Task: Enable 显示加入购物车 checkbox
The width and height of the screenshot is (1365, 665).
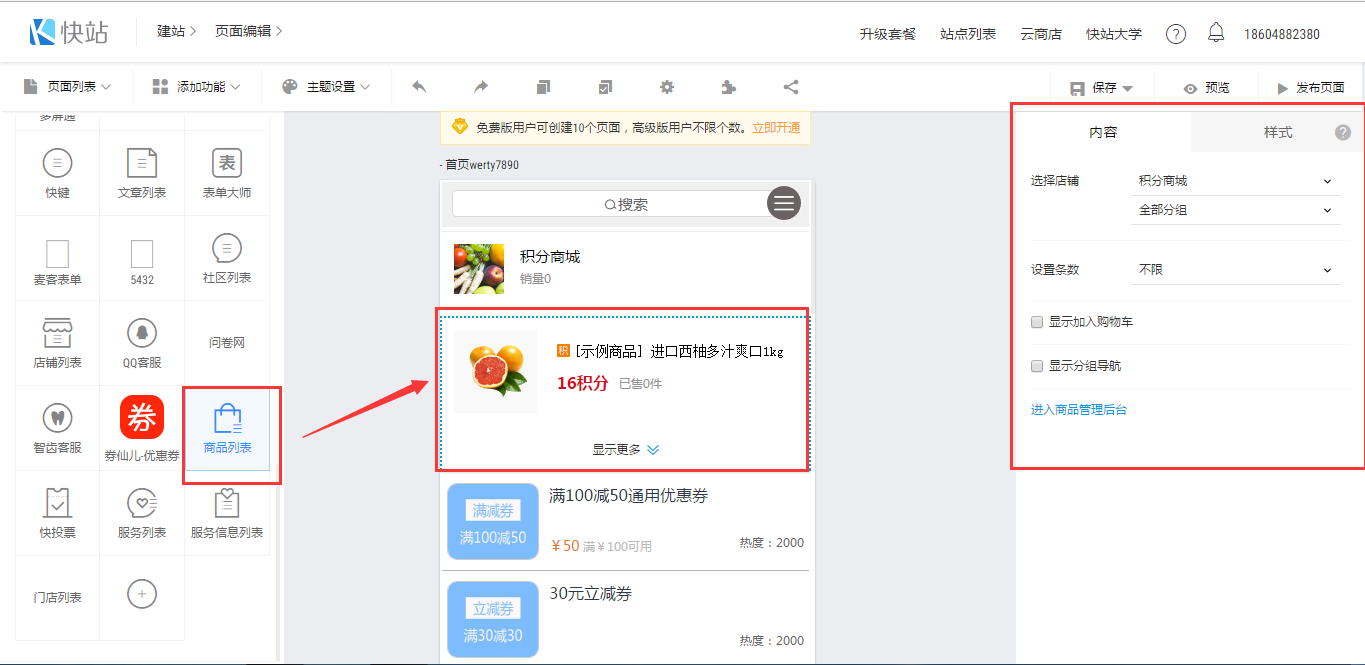Action: point(1038,322)
